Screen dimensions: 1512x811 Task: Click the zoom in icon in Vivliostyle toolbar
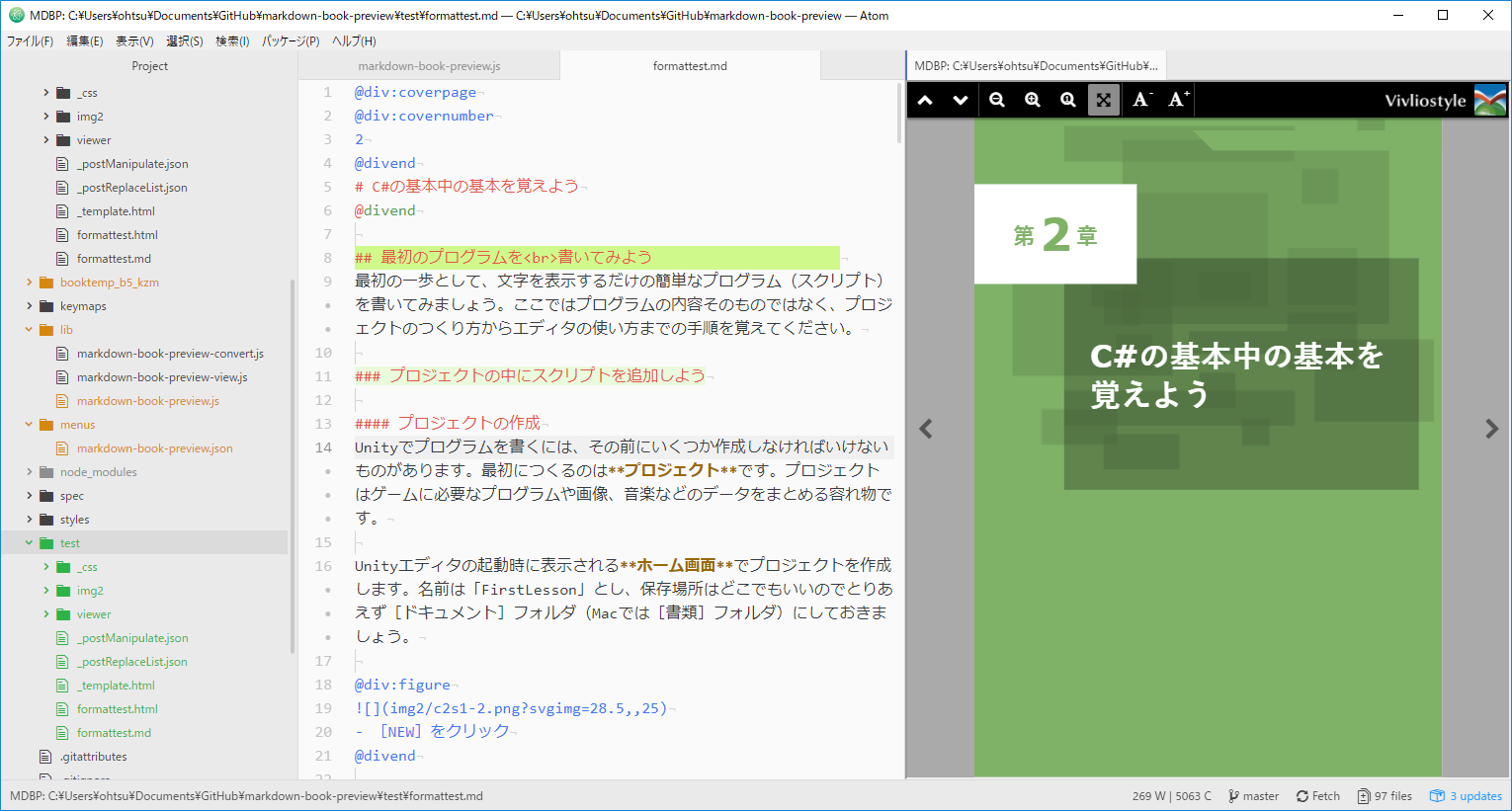coord(1032,100)
